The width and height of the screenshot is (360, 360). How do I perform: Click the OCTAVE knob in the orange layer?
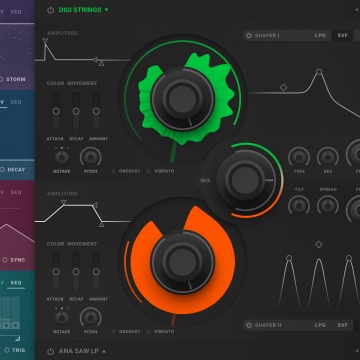[x=62, y=317]
